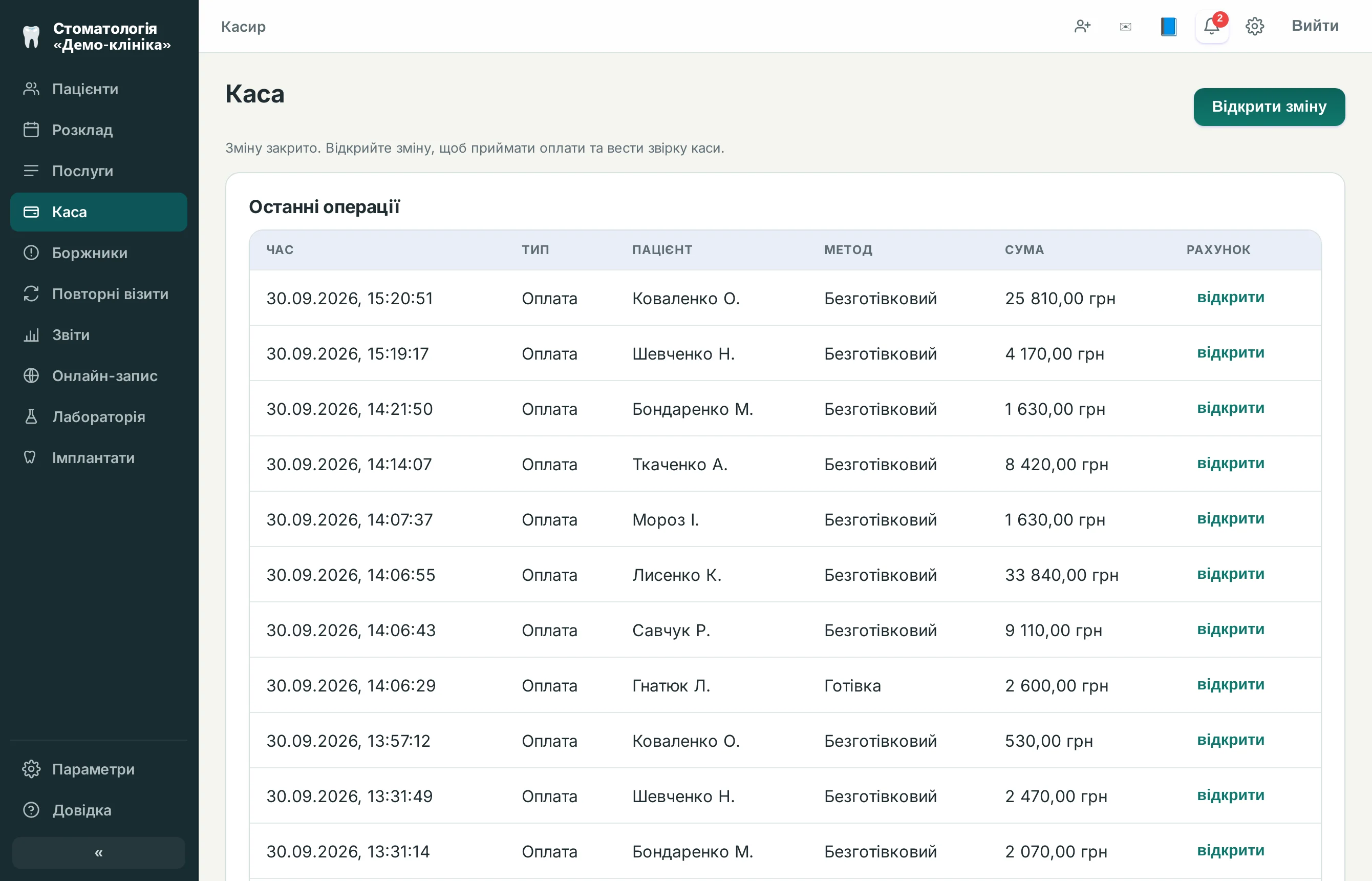Click the ЧАС column header
1372x881 pixels.
pyautogui.click(x=280, y=249)
